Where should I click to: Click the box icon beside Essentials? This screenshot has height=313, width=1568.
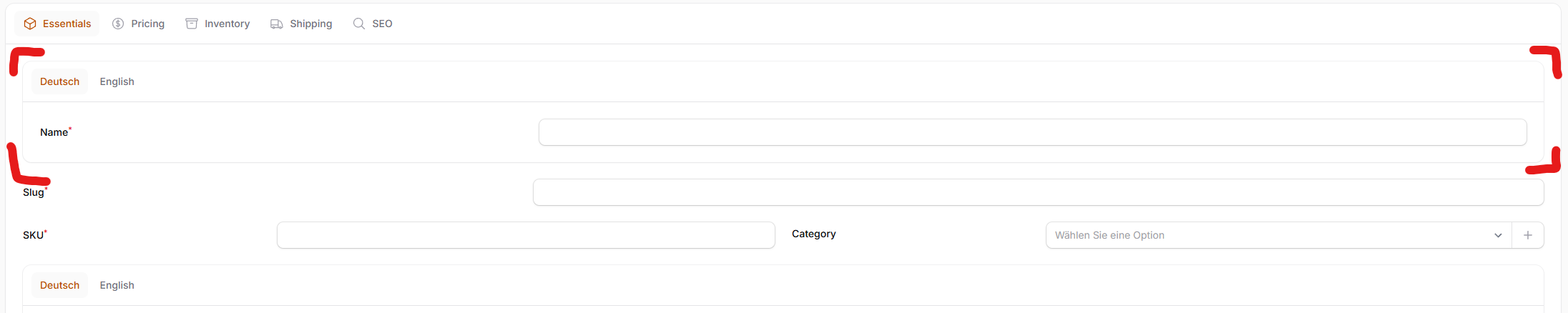(x=30, y=24)
